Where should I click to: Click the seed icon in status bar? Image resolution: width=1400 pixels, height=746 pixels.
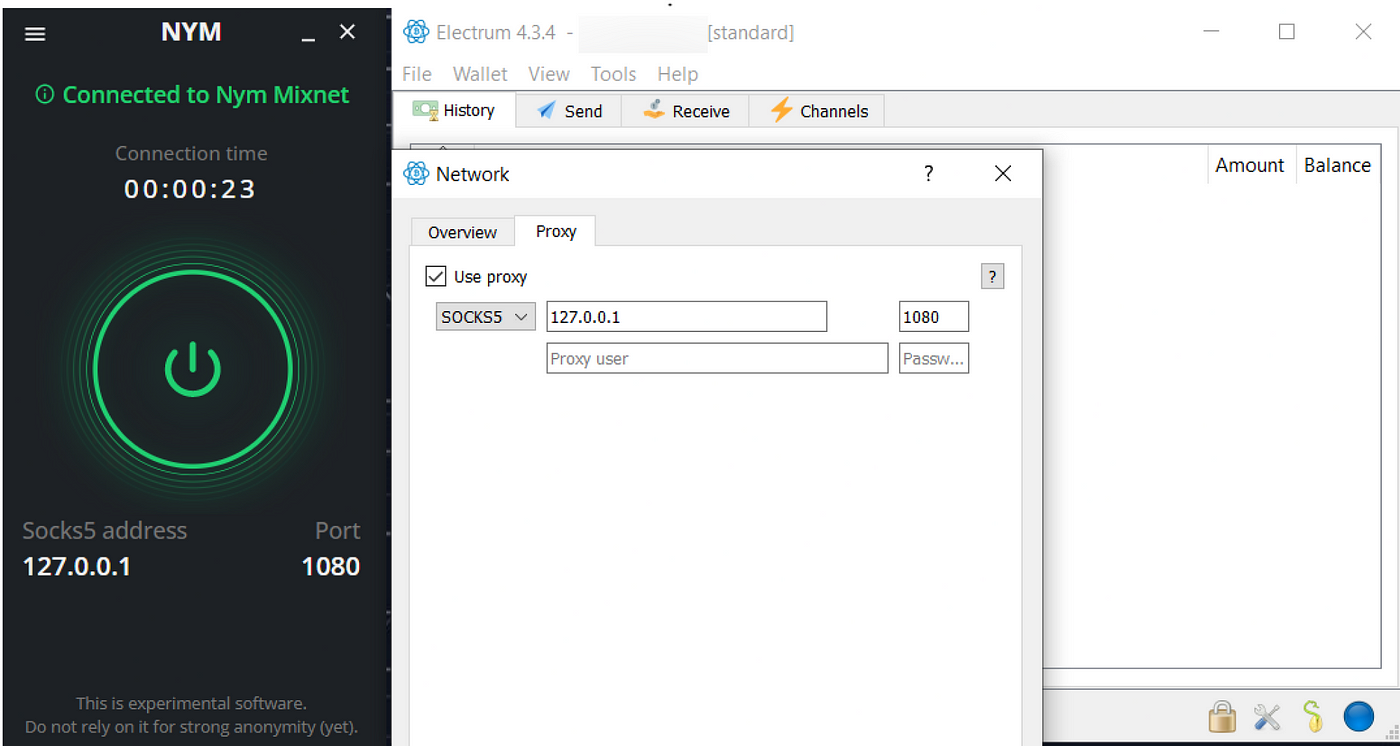pyautogui.click(x=1313, y=716)
